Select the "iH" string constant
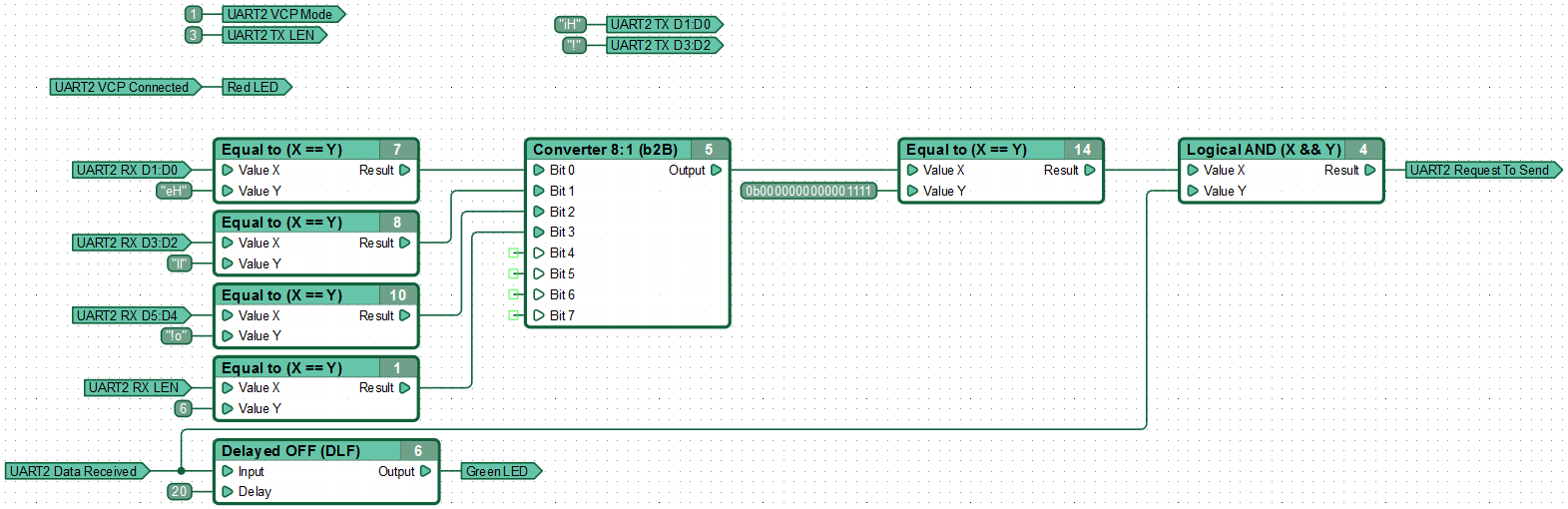The image size is (1568, 509). (570, 24)
